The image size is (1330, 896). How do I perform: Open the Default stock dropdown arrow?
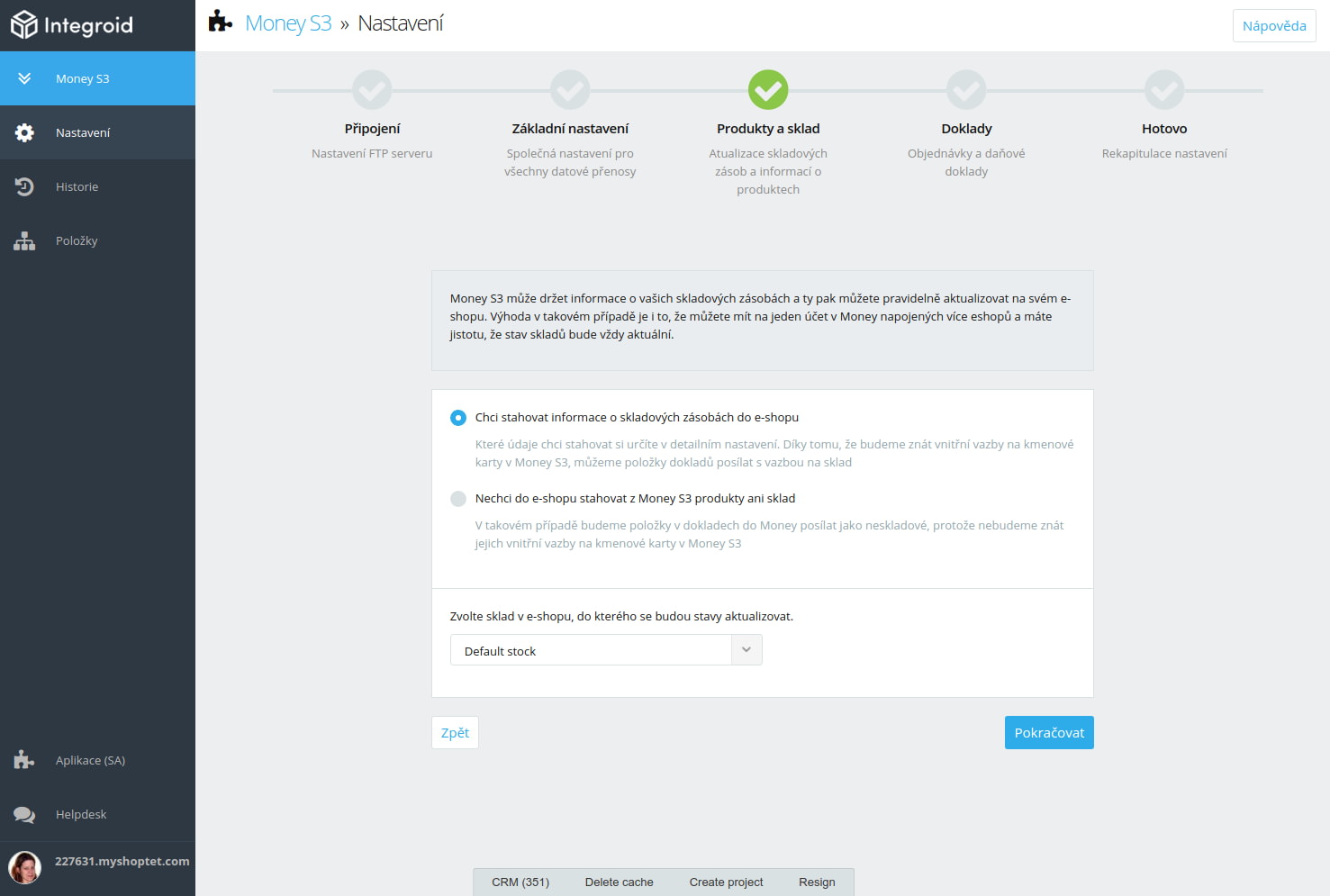746,650
